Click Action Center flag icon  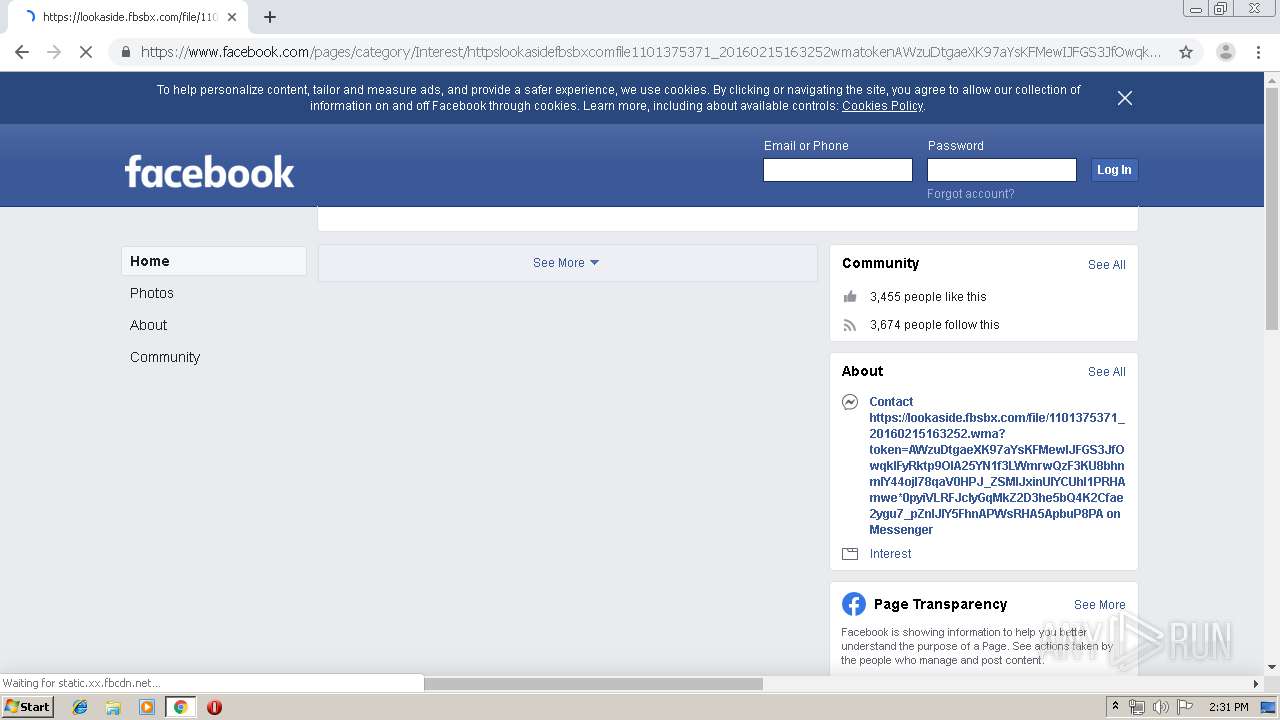[x=1185, y=707]
